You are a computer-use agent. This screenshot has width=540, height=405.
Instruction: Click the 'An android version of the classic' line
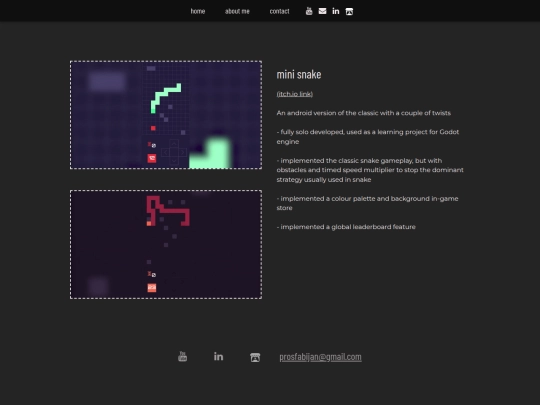[364, 113]
